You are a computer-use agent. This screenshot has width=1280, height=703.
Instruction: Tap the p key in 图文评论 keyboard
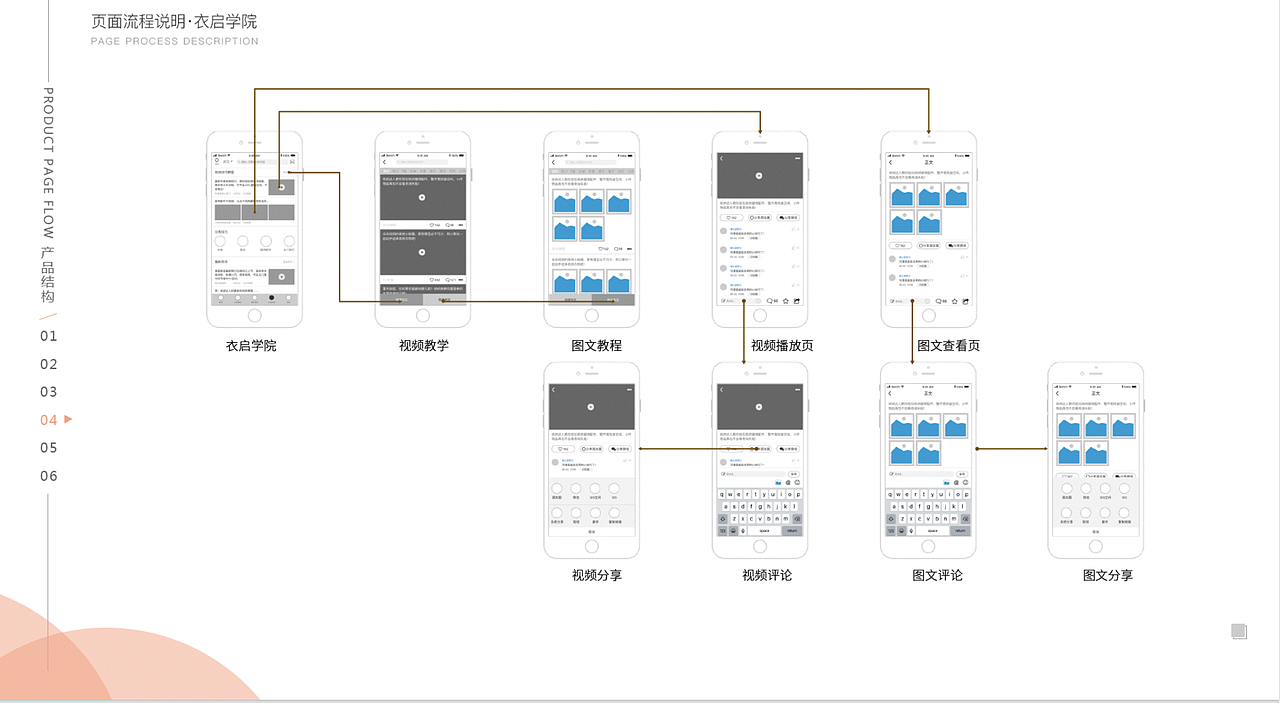(x=966, y=494)
